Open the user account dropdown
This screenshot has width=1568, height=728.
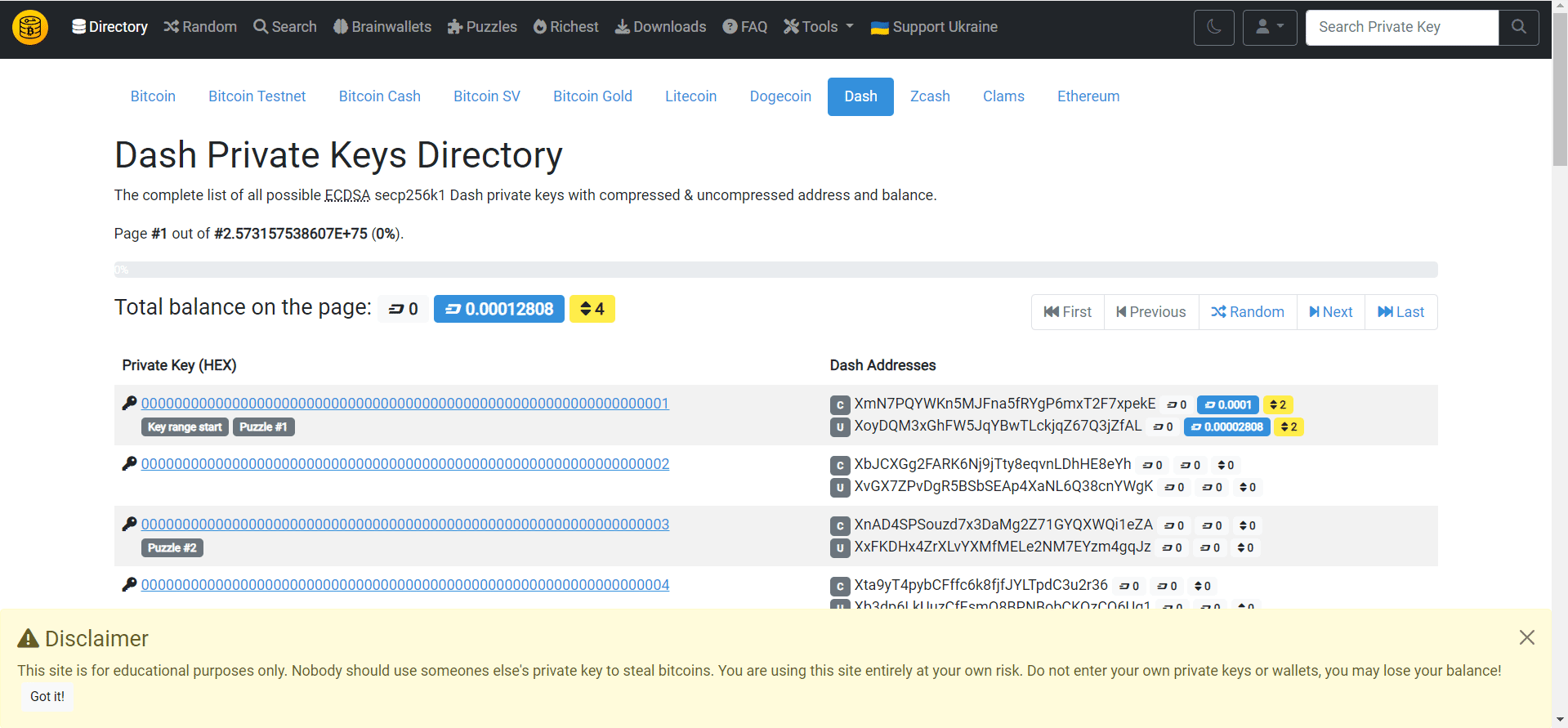(1269, 27)
